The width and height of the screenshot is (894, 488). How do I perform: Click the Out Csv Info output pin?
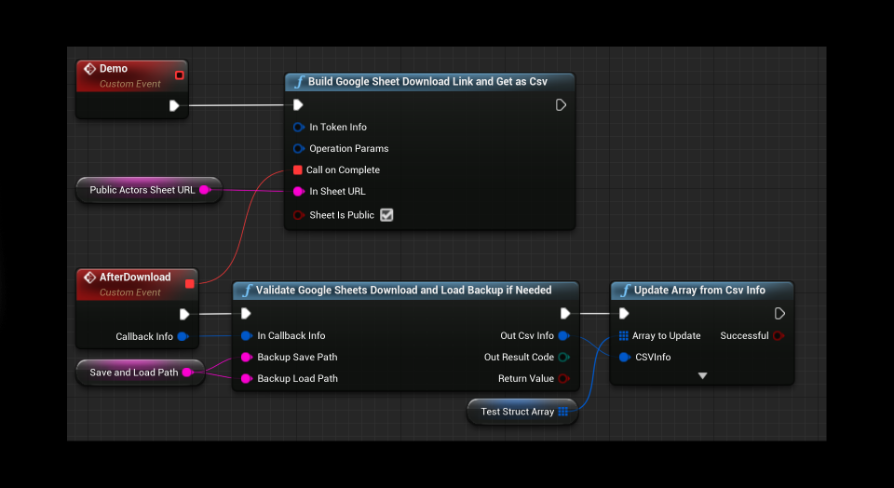pos(564,336)
